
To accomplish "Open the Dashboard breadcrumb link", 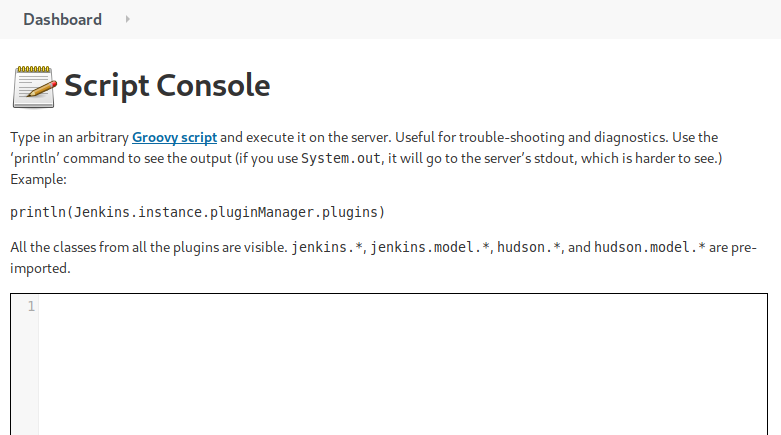I will tap(62, 19).
